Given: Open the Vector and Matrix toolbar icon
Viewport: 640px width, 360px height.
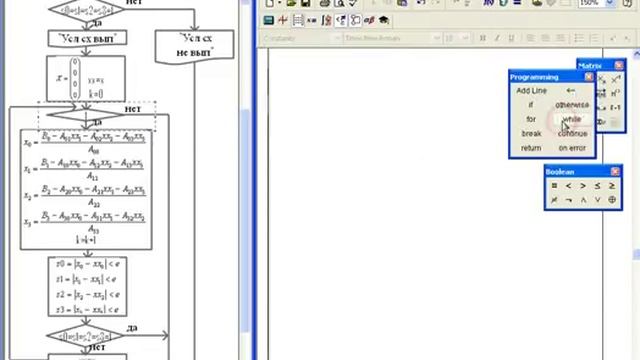Looking at the screenshot, I should pos(298,20).
